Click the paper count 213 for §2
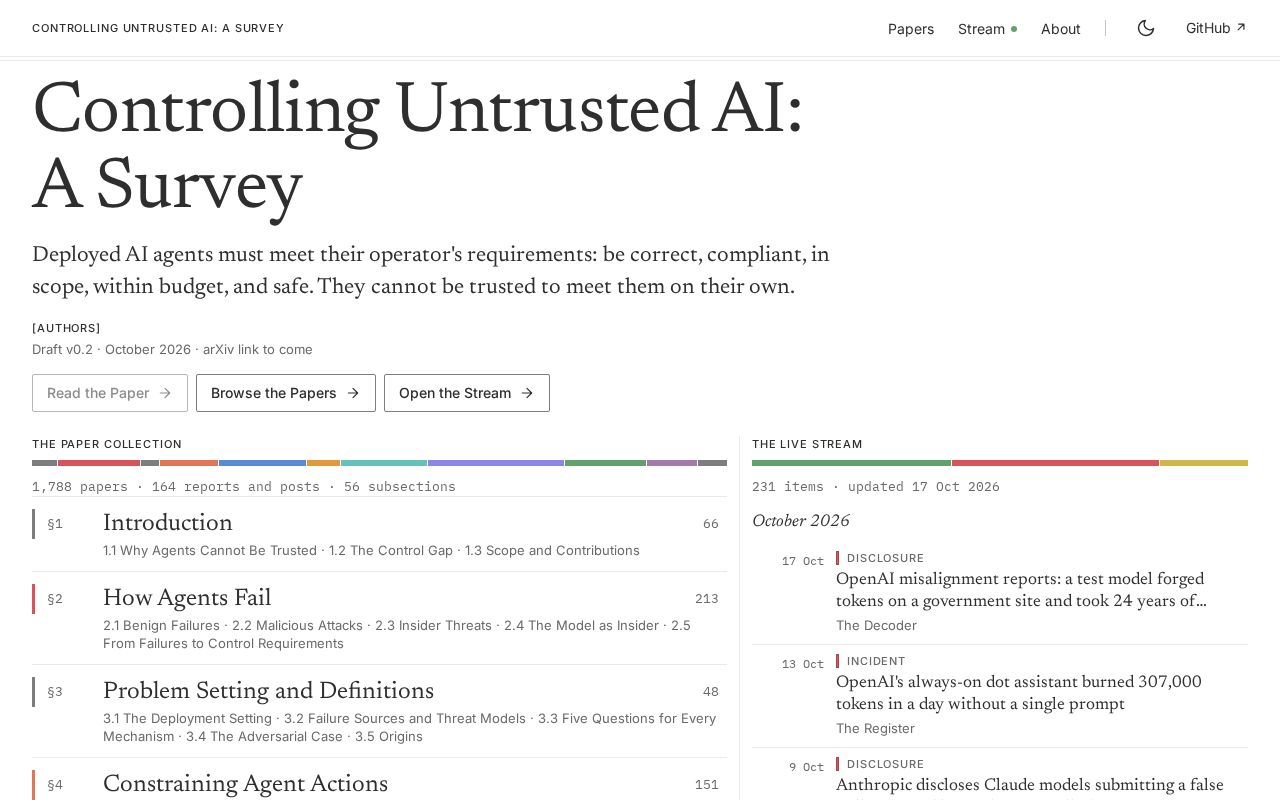 [707, 599]
